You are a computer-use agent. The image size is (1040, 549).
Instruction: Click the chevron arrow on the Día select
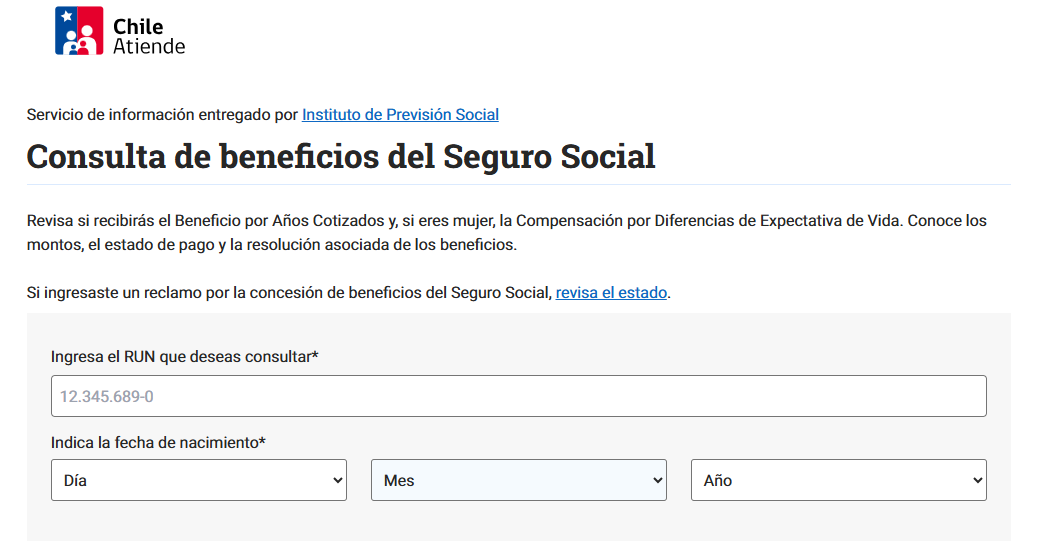(337, 481)
